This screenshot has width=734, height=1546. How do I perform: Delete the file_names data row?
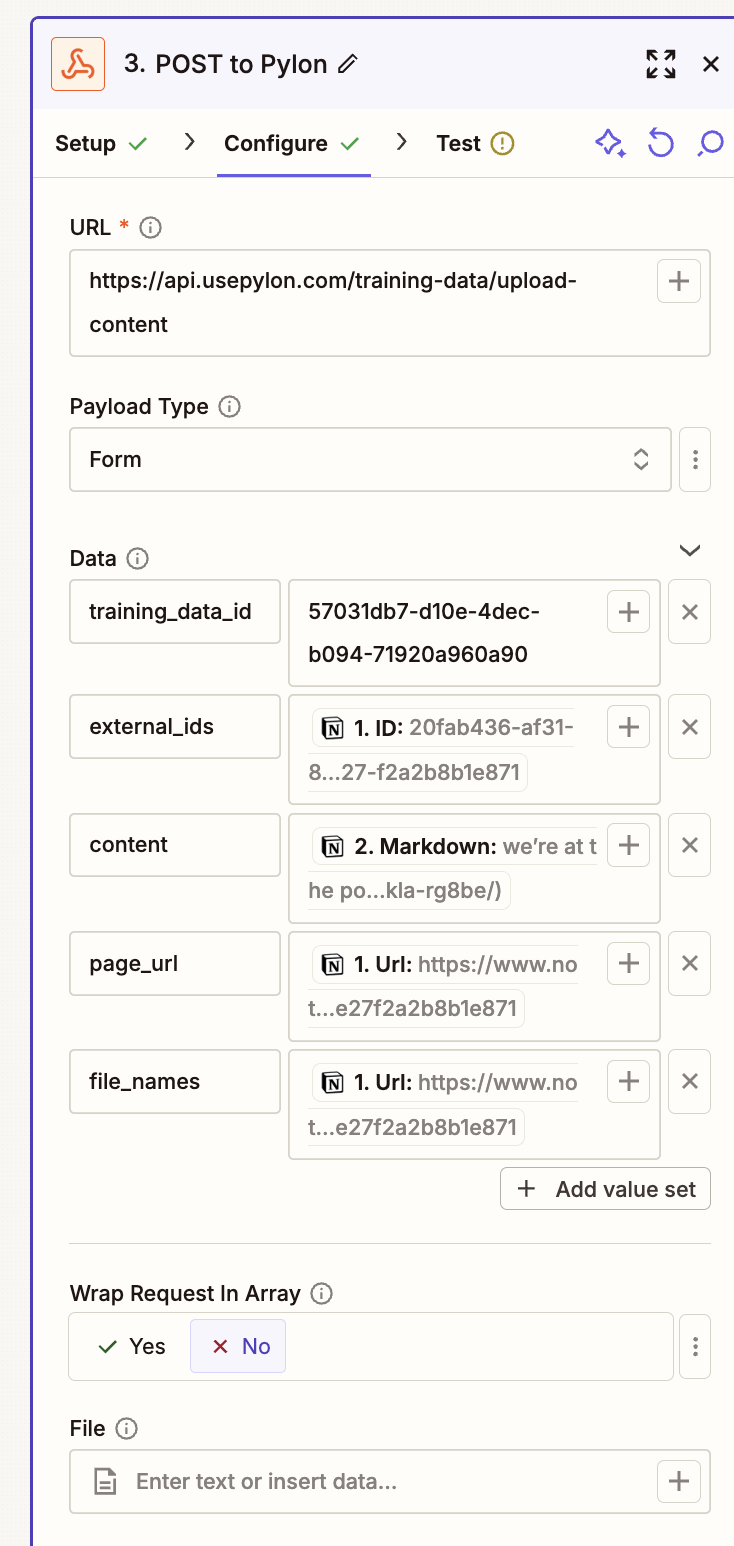coord(689,1081)
